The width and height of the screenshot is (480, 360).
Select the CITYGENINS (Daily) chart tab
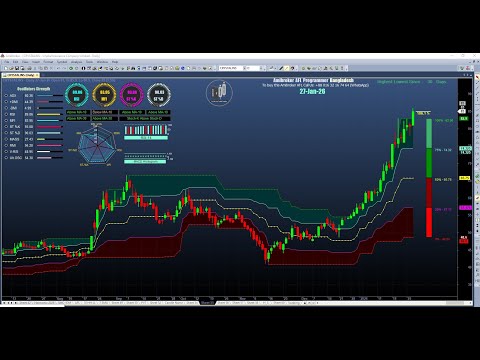[19, 75]
